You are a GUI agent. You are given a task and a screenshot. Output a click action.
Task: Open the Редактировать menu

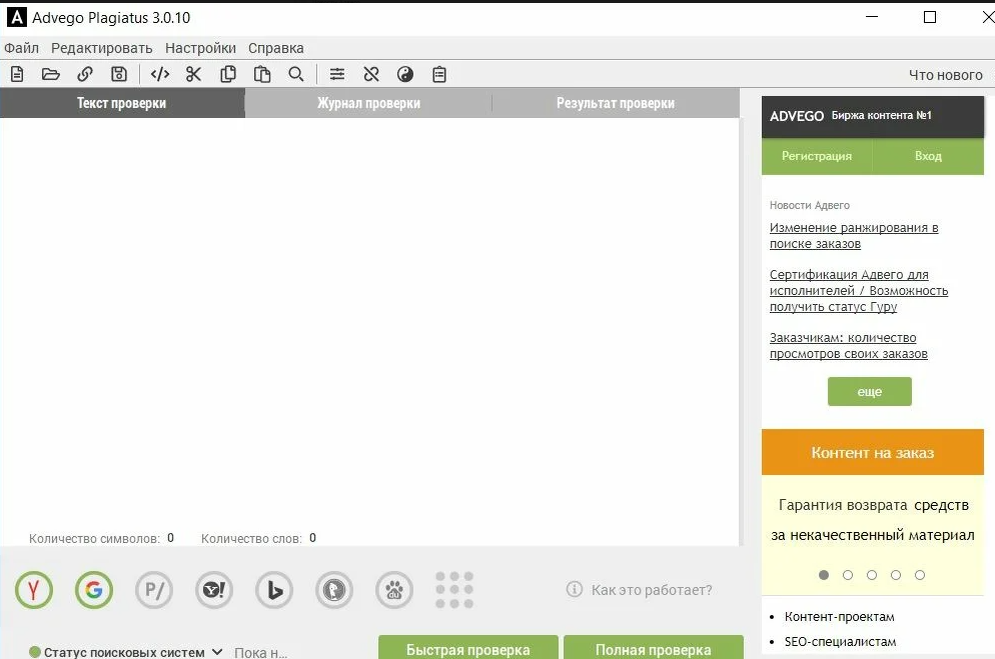(x=102, y=48)
